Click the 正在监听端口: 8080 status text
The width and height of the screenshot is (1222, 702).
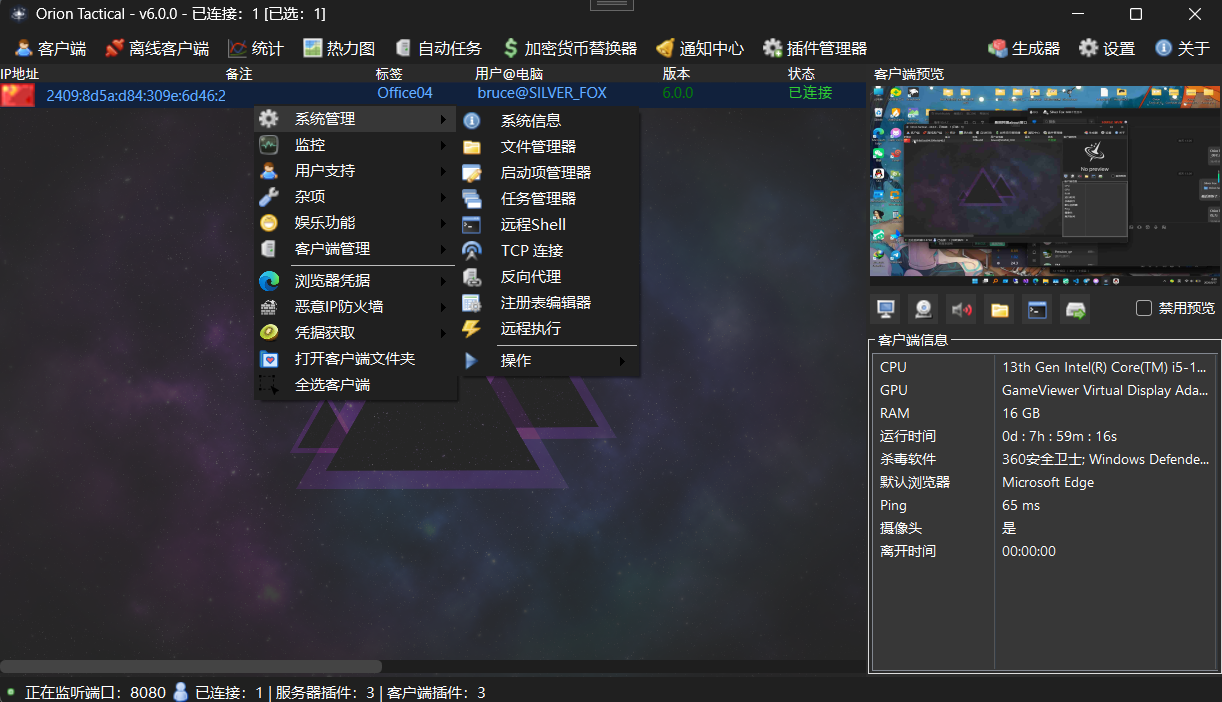[95, 692]
